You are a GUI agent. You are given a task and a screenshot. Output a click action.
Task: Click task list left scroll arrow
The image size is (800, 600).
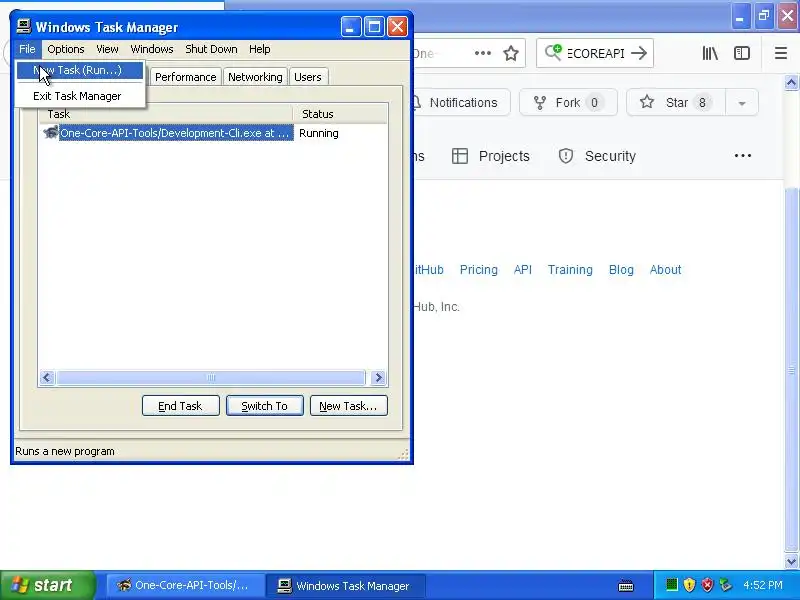(47, 378)
